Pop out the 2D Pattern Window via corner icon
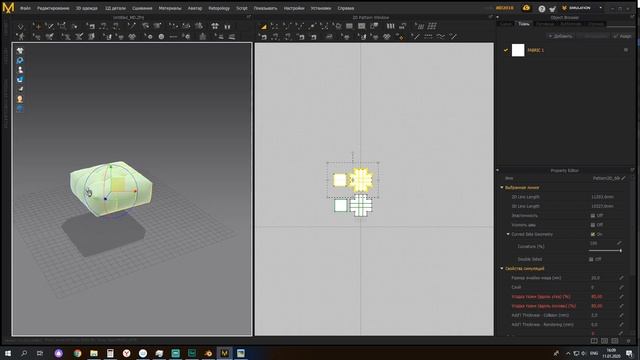This screenshot has width=640, height=360. [491, 17]
